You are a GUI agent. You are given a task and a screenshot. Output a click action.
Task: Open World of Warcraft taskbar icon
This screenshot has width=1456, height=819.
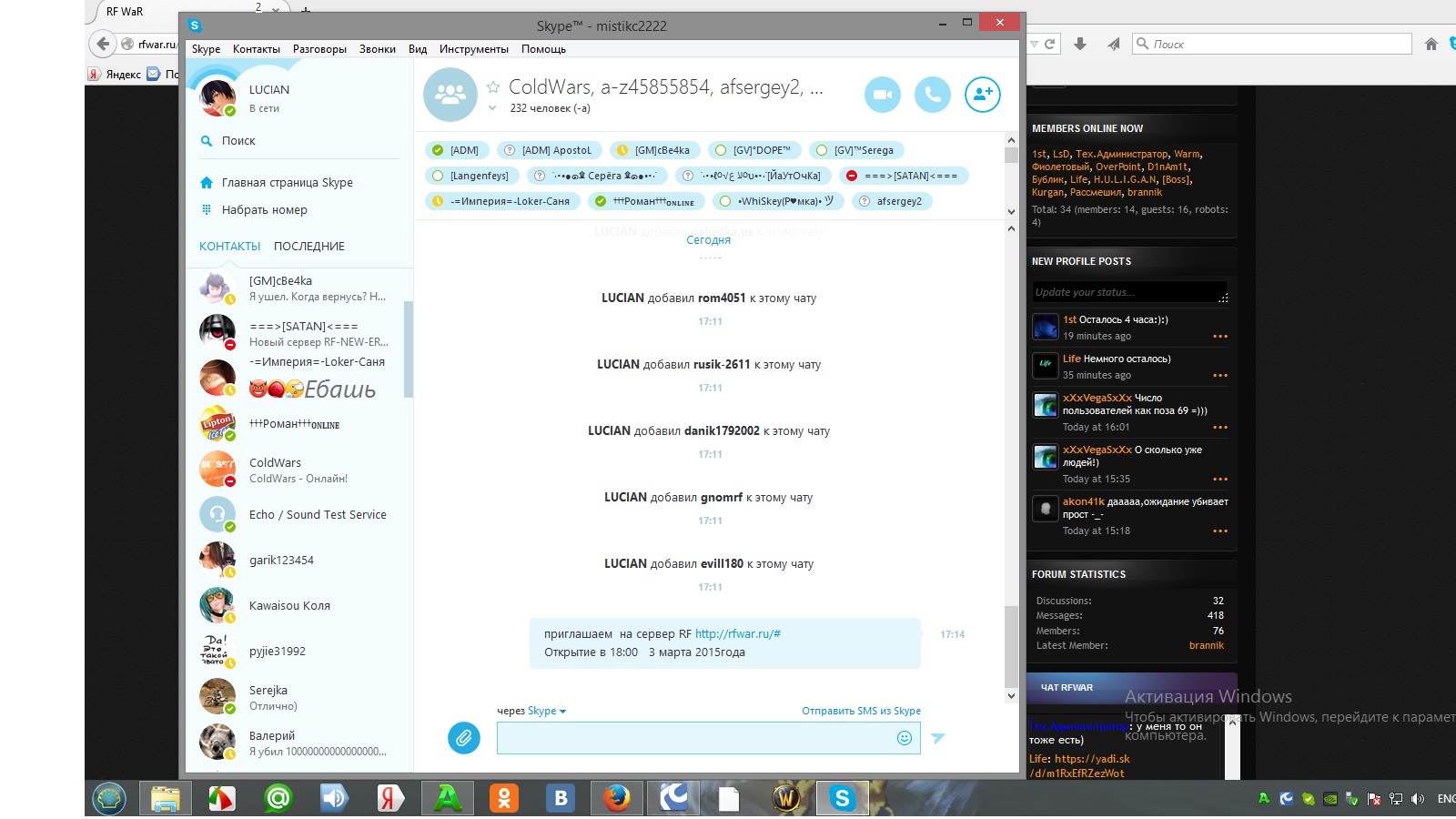tap(785, 799)
